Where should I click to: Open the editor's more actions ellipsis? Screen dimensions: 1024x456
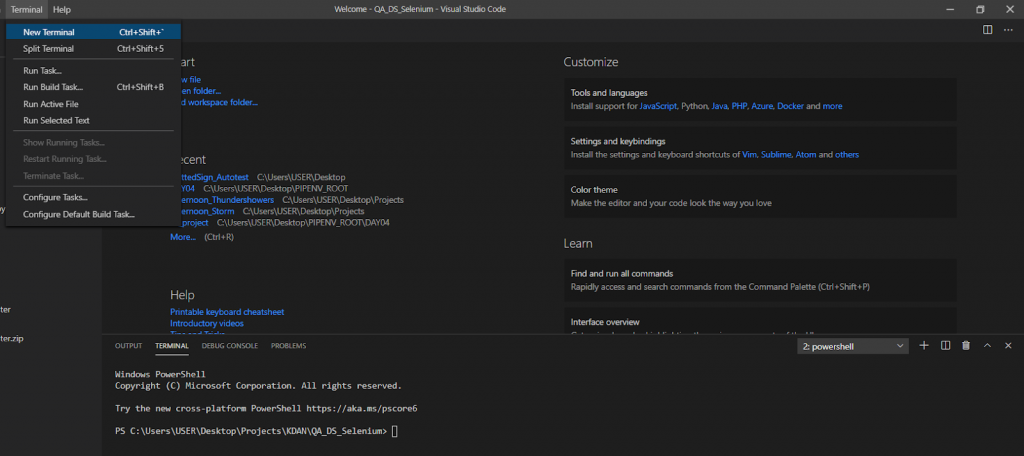(1008, 30)
